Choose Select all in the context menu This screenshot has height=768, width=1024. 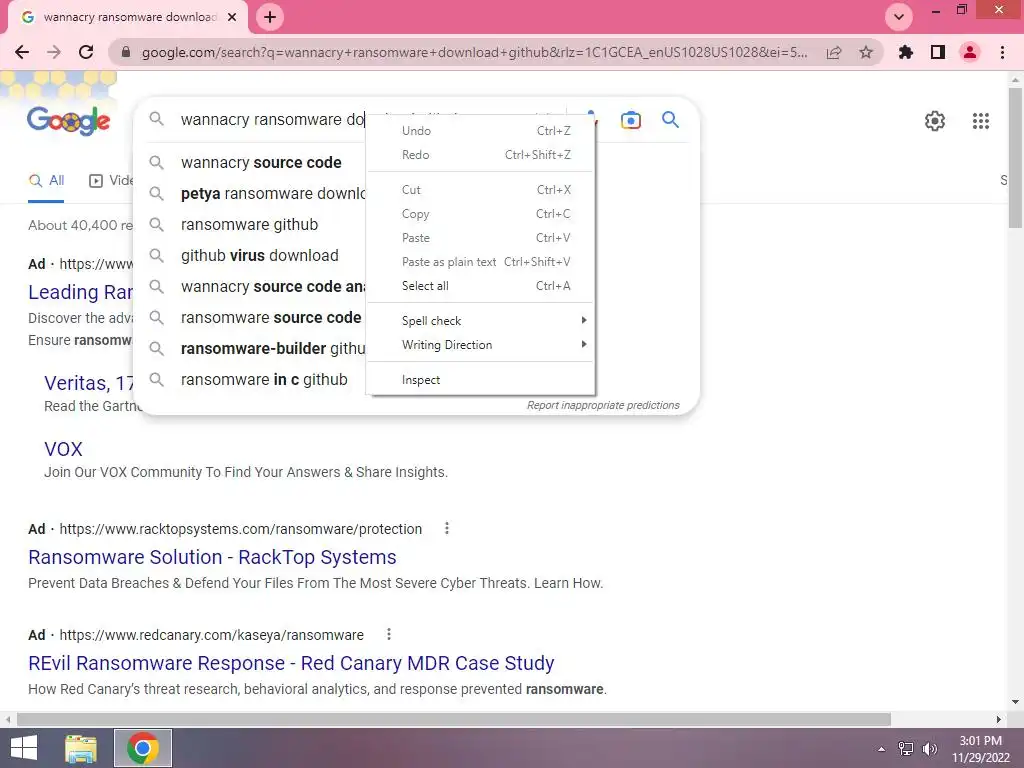481,285
